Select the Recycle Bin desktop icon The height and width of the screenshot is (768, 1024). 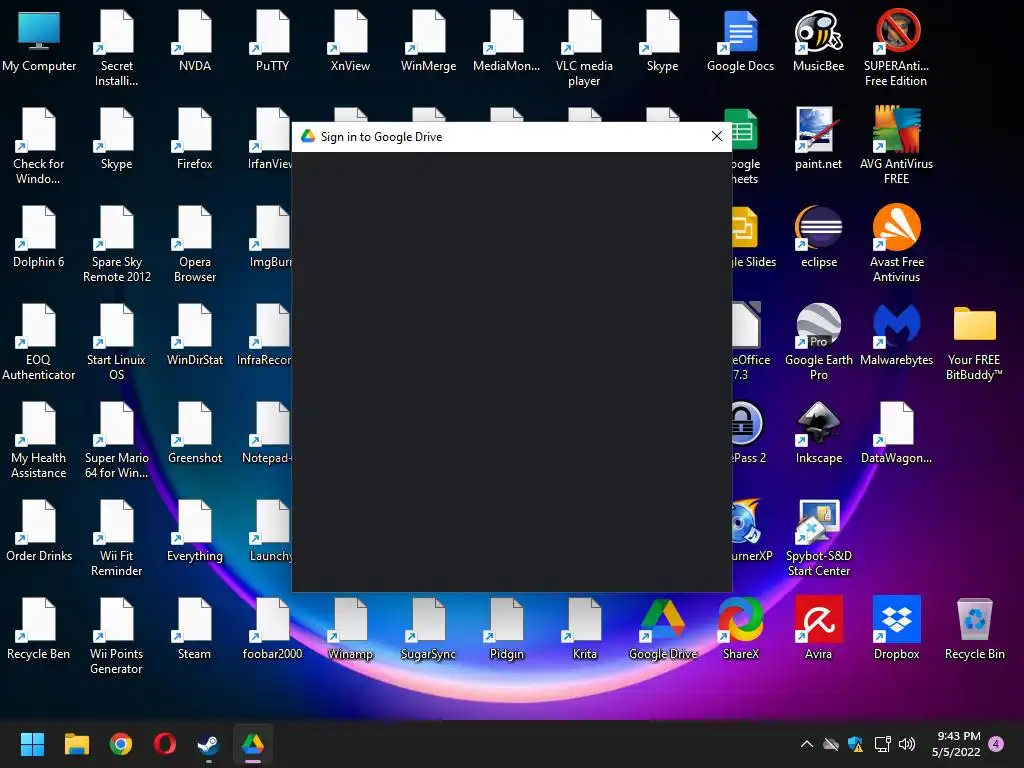coord(974,628)
